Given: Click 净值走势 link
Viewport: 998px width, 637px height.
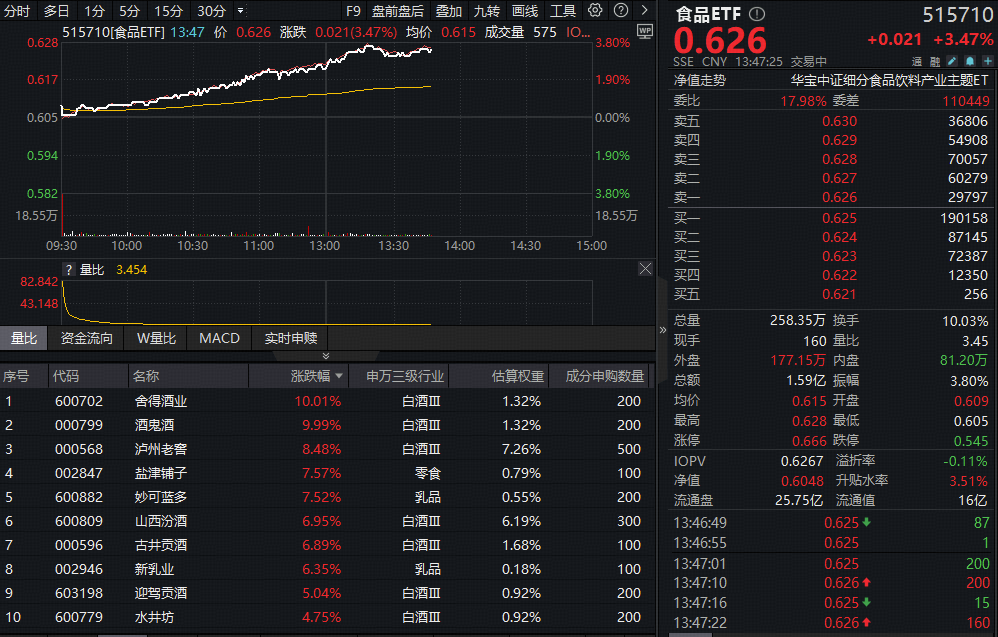Looking at the screenshot, I should 700,80.
